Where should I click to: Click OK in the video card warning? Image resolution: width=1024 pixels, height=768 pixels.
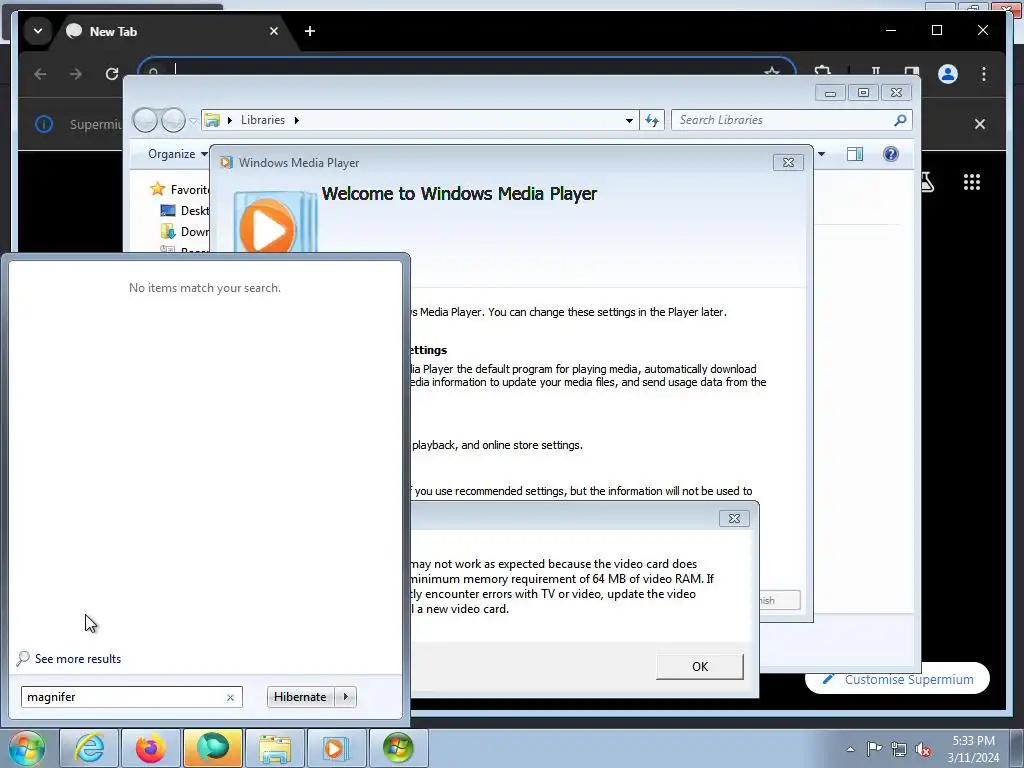coord(699,666)
